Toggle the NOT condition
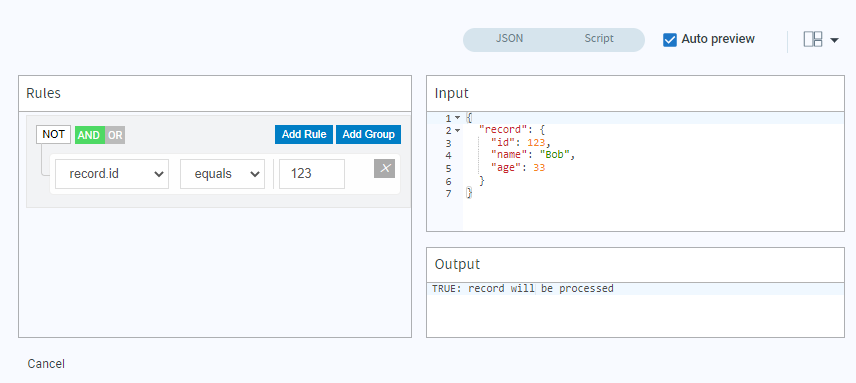This screenshot has width=856, height=383. (x=54, y=134)
